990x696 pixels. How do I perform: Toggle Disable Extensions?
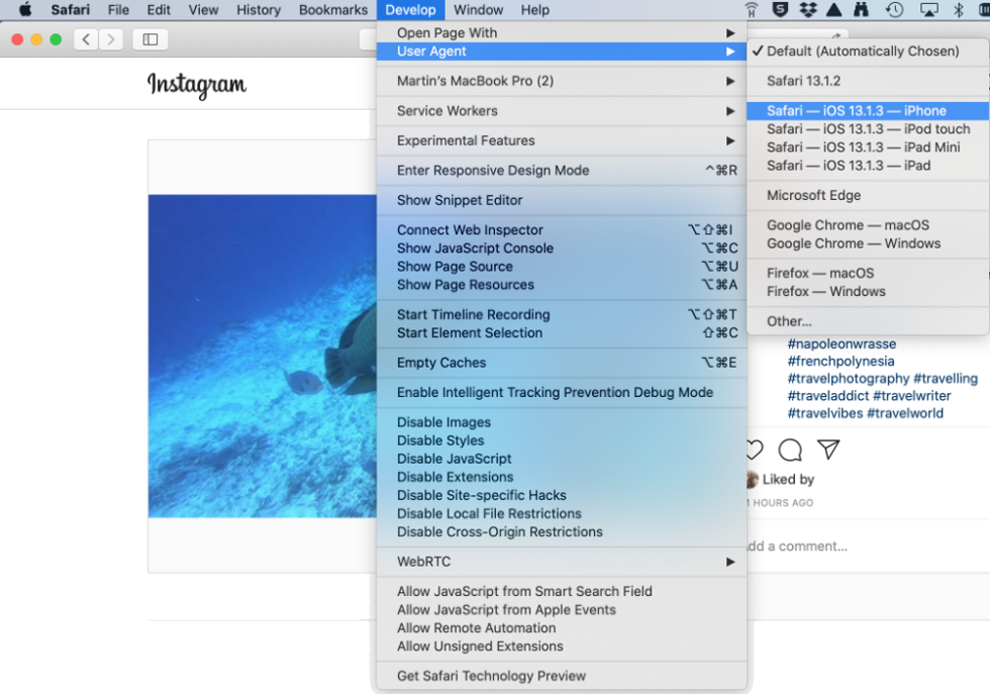561,477
